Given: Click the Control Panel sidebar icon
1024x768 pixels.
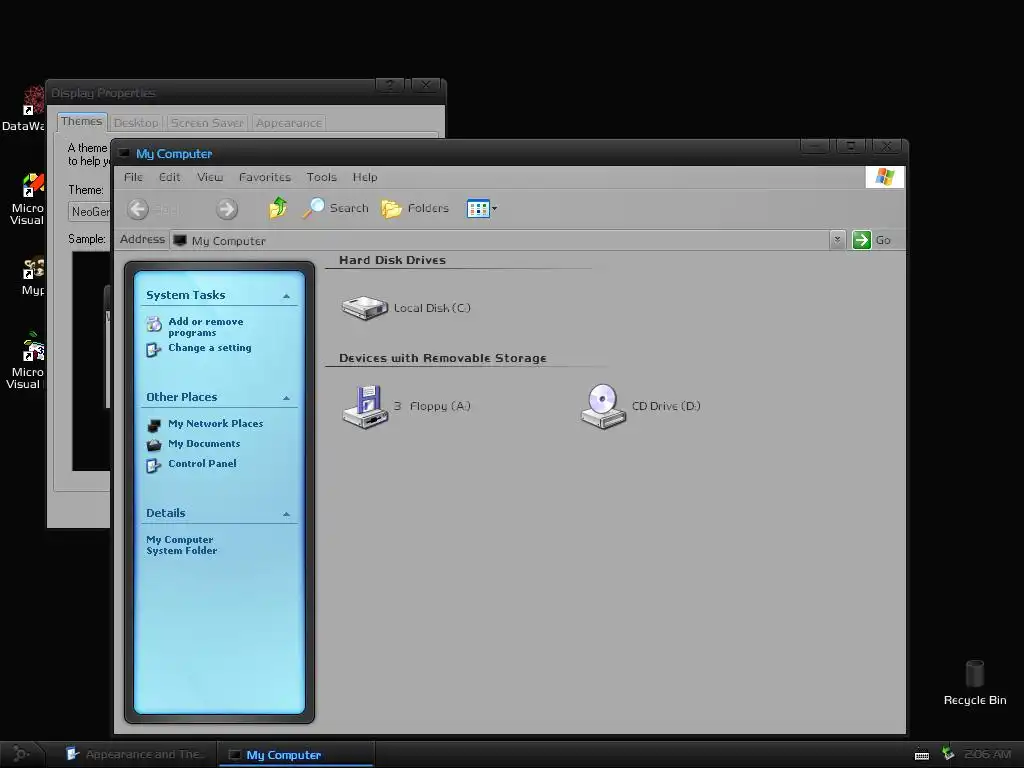Looking at the screenshot, I should tap(153, 465).
